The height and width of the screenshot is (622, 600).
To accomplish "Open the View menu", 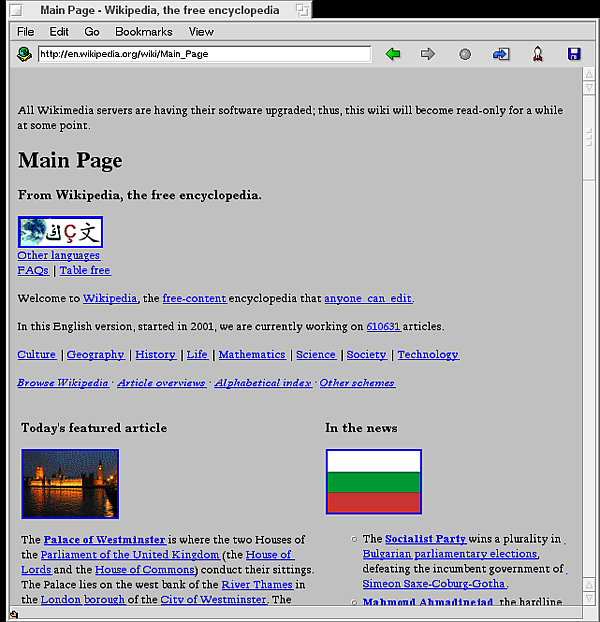I will [x=201, y=32].
